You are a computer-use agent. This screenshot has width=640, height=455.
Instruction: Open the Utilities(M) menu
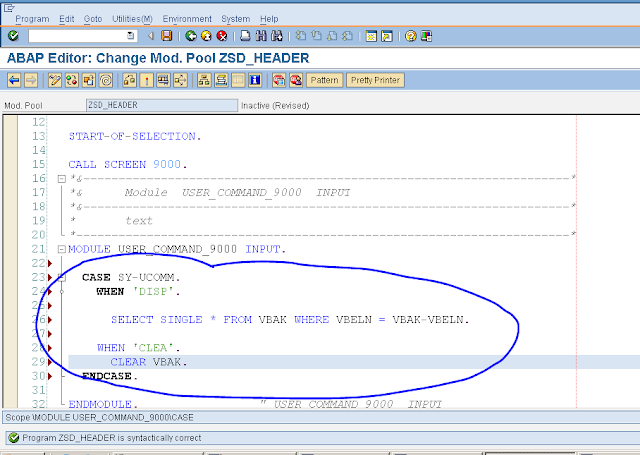pos(132,19)
